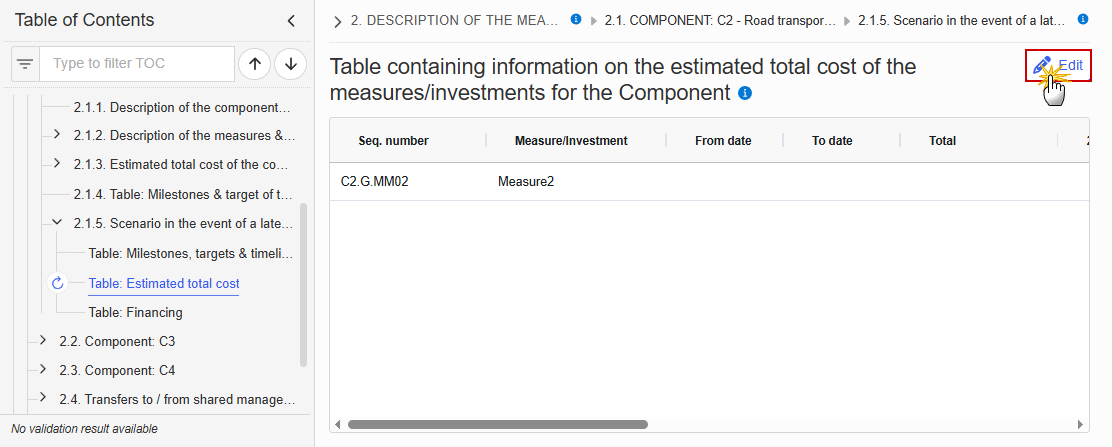Select Table: Milestones, targets & timeline item

(x=191, y=253)
